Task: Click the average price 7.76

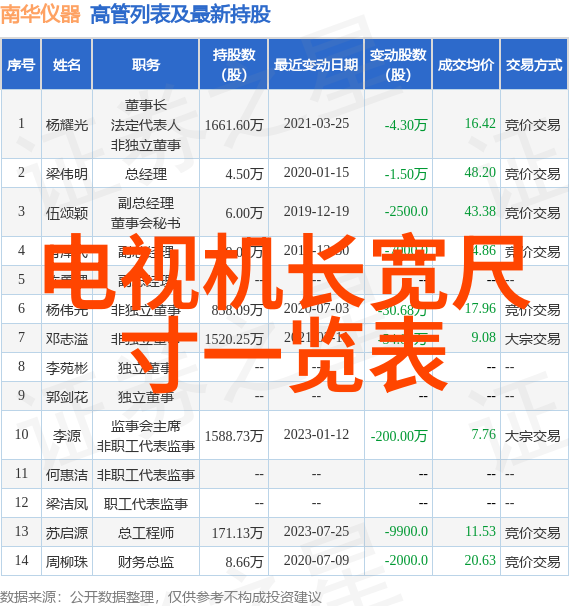Action: pos(483,434)
